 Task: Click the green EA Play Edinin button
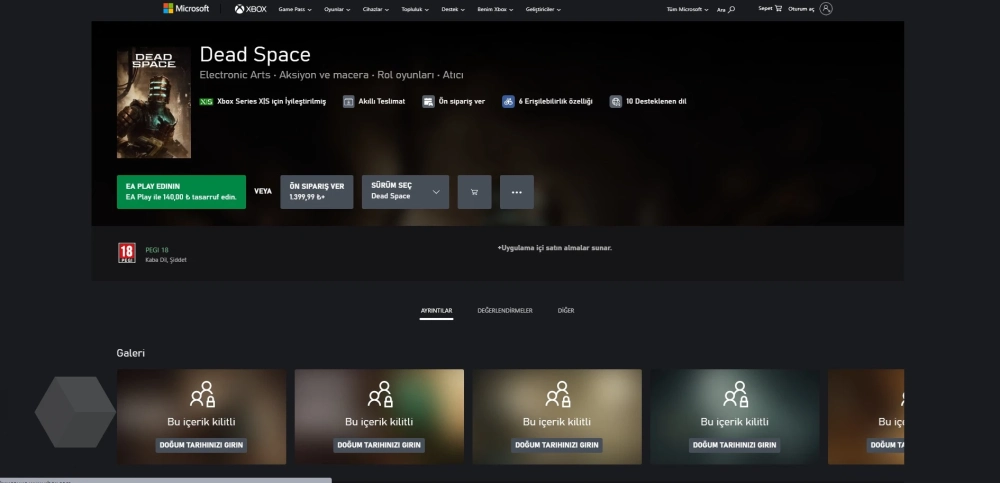pos(181,192)
